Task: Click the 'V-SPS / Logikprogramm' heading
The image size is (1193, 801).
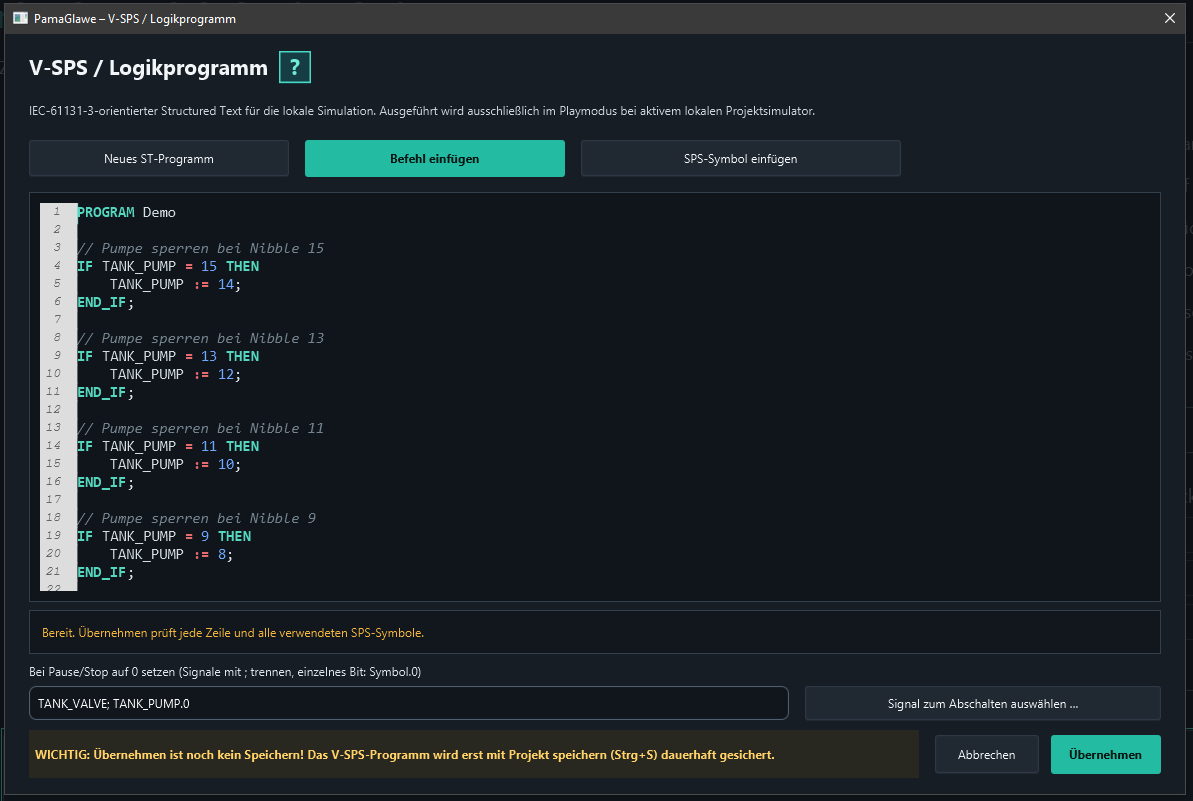Action: [148, 68]
